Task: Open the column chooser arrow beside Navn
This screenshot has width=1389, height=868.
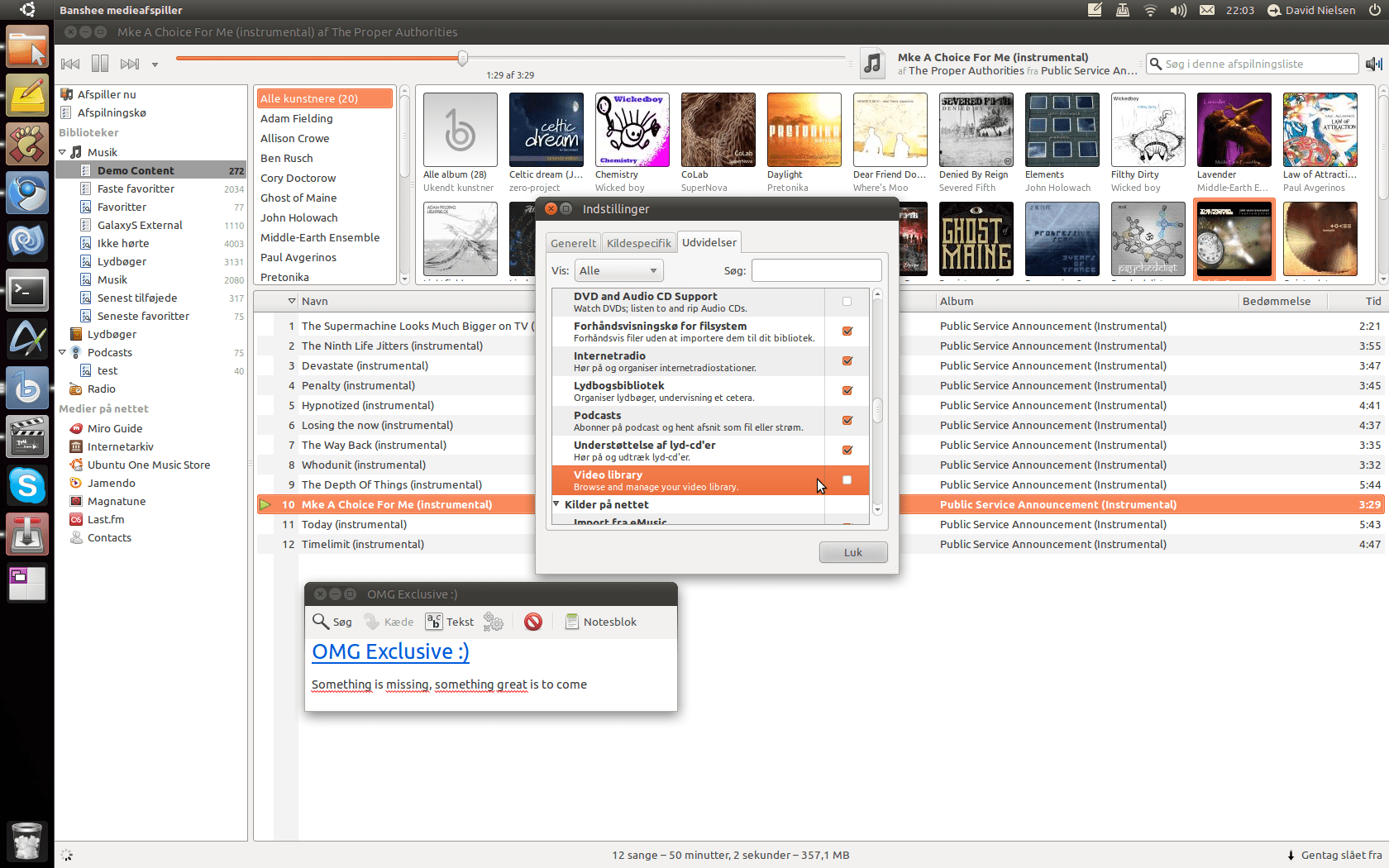Action: [292, 301]
